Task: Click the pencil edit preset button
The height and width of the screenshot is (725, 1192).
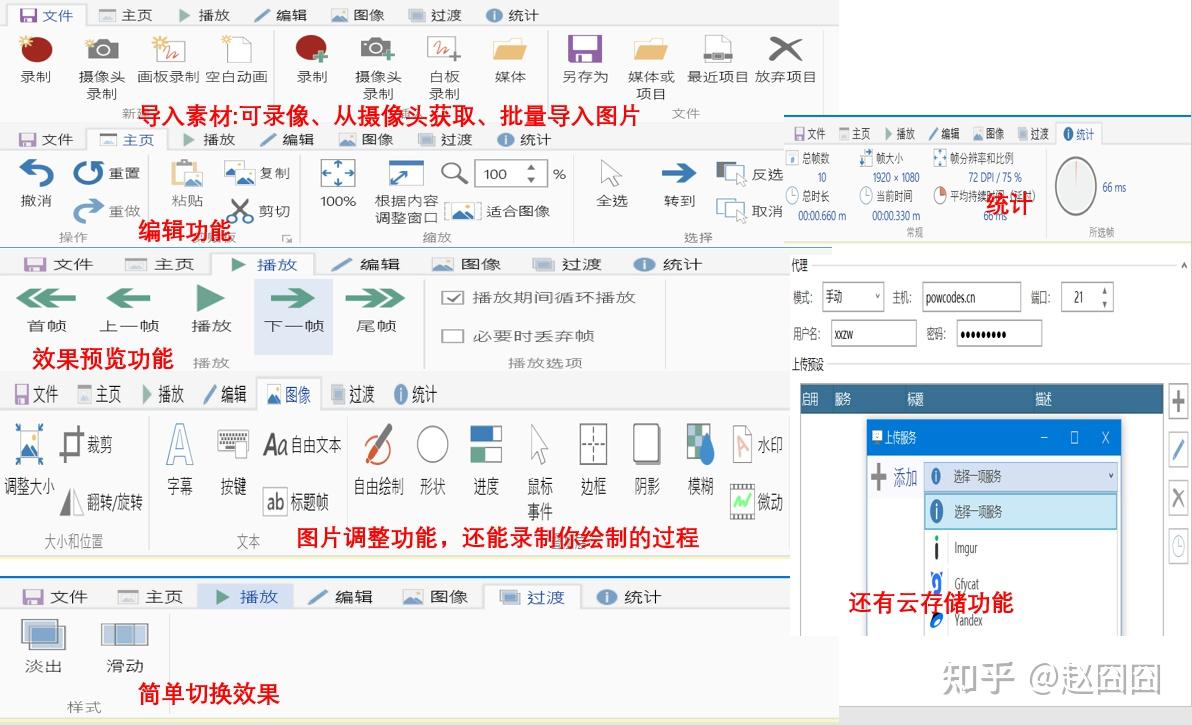Action: pos(1178,451)
